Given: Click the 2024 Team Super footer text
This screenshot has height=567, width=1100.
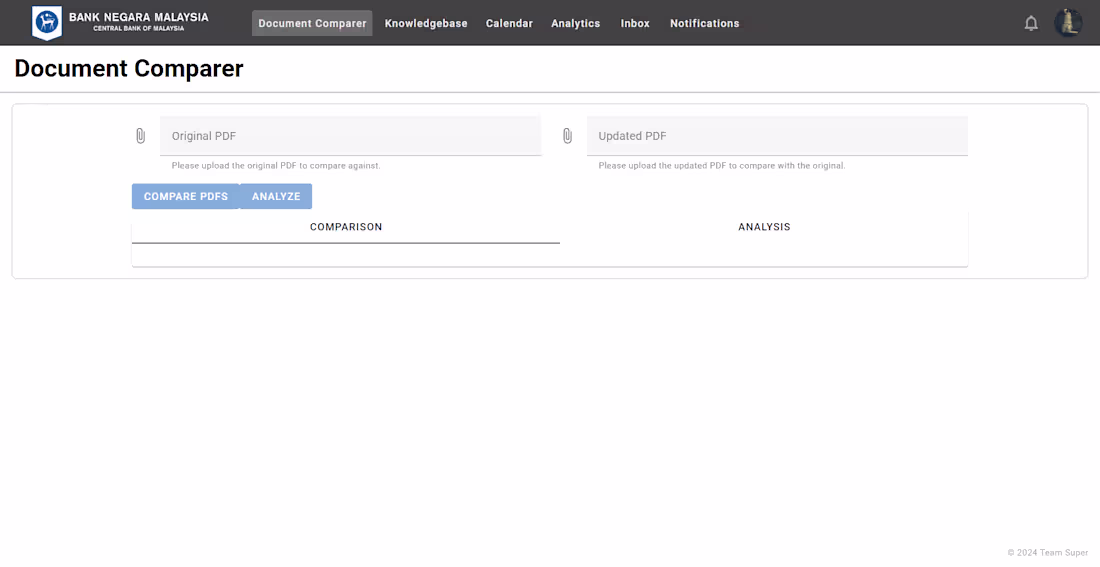Looking at the screenshot, I should coord(1048,553).
